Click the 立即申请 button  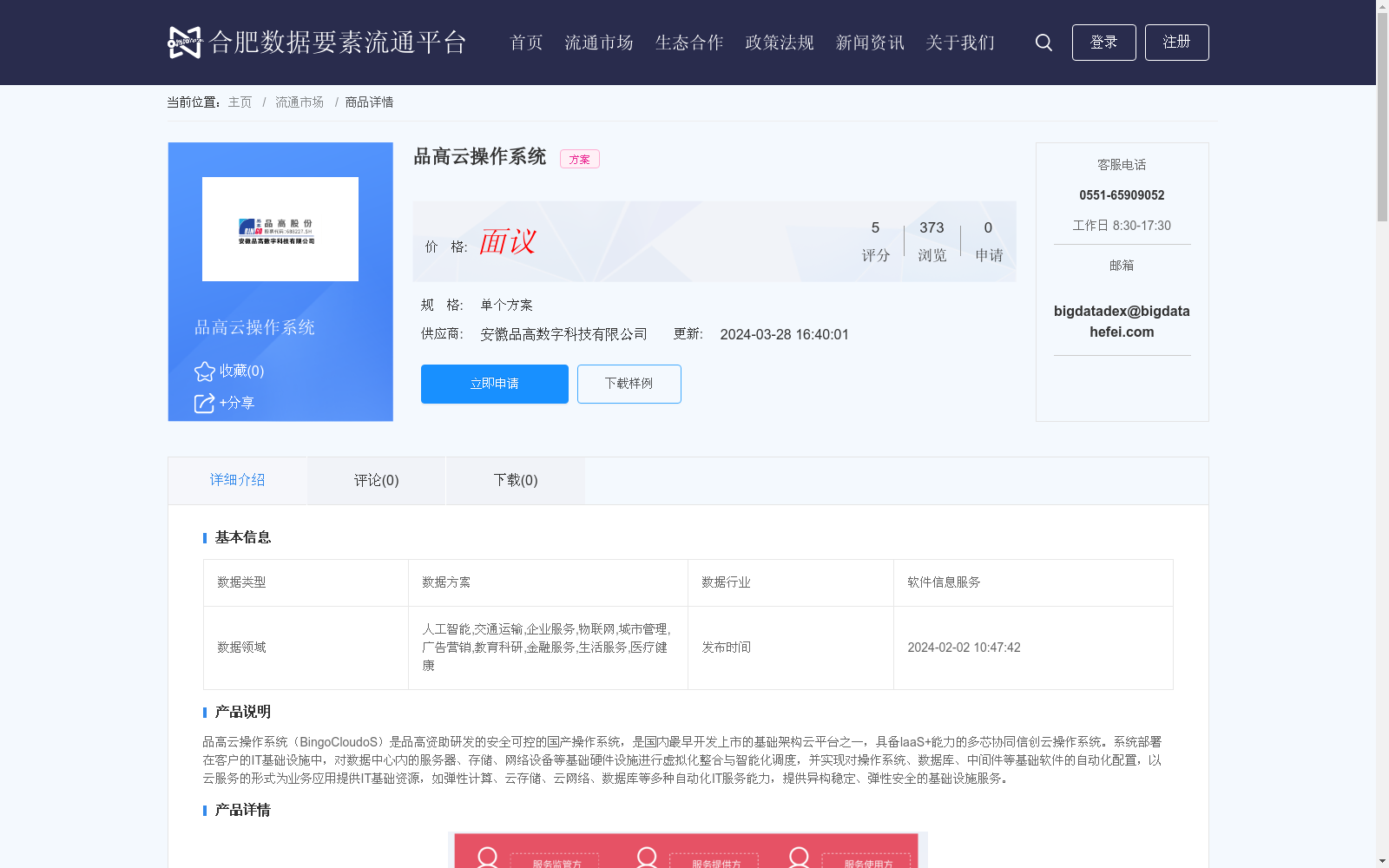tap(495, 384)
